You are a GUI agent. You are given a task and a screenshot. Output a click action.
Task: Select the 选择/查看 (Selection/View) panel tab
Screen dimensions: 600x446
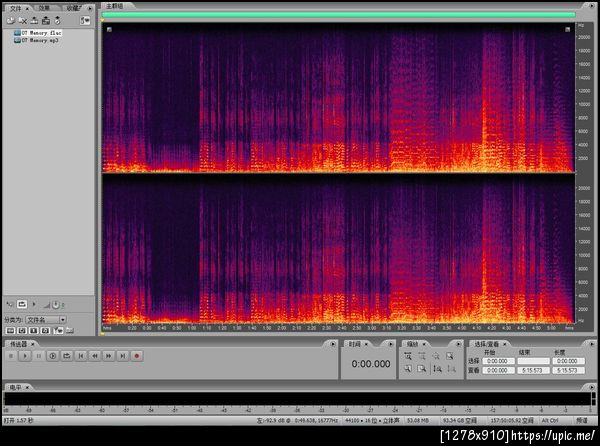click(x=487, y=344)
